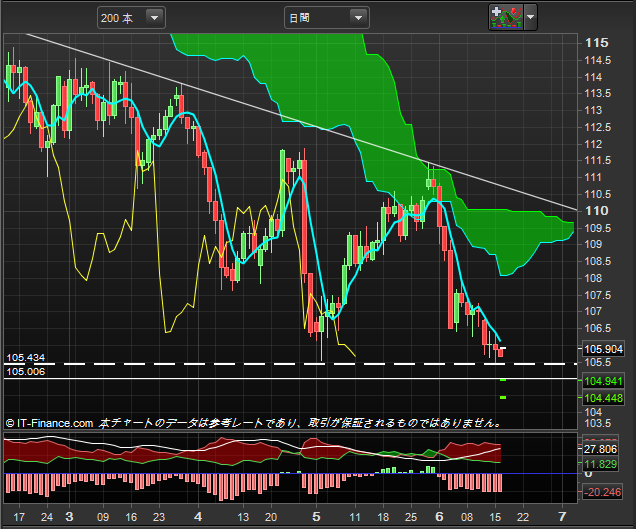Click the green 104.448 marker on chart
The image size is (636, 529).
(x=503, y=398)
